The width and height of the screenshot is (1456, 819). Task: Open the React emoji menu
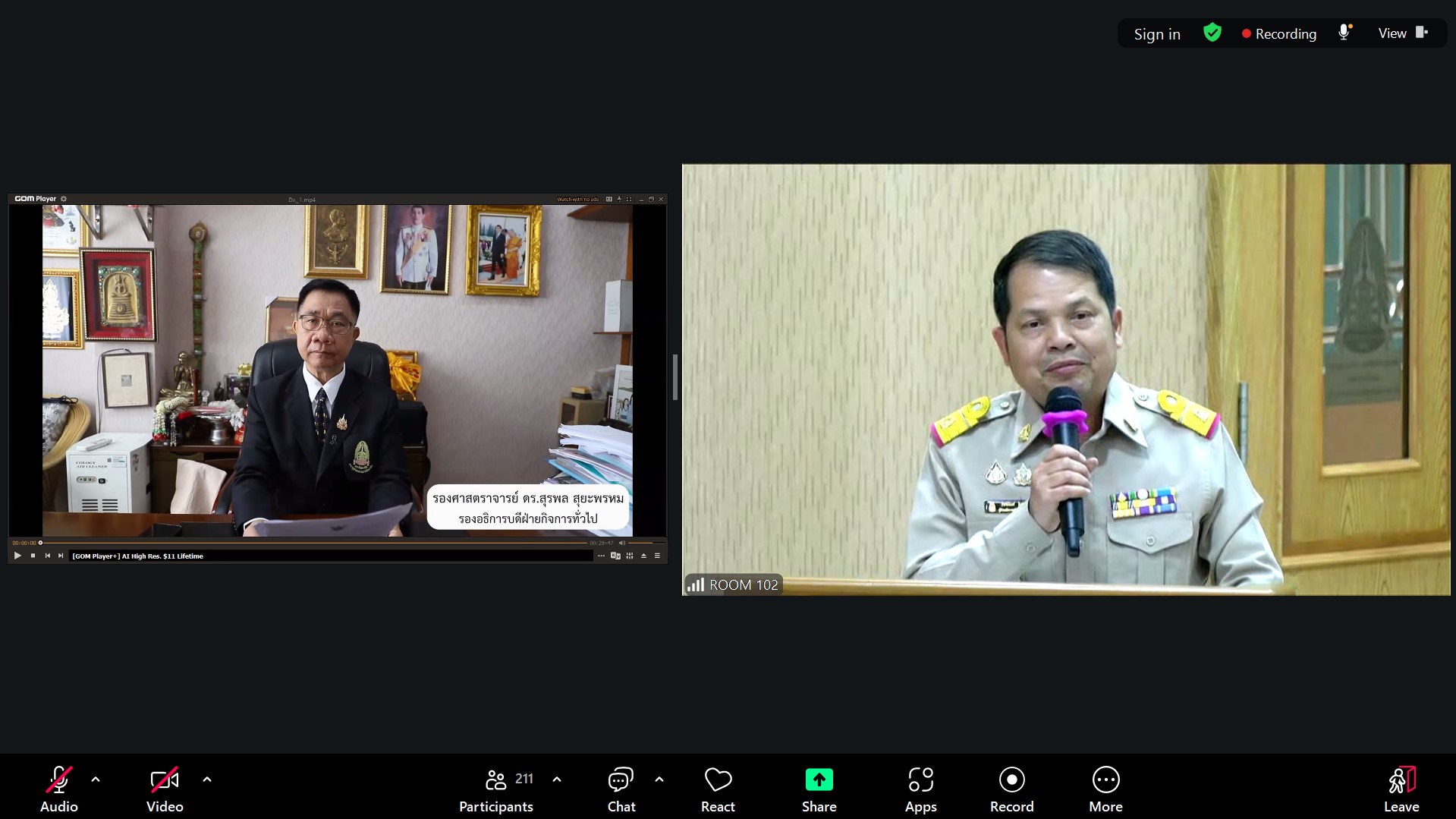(x=718, y=789)
